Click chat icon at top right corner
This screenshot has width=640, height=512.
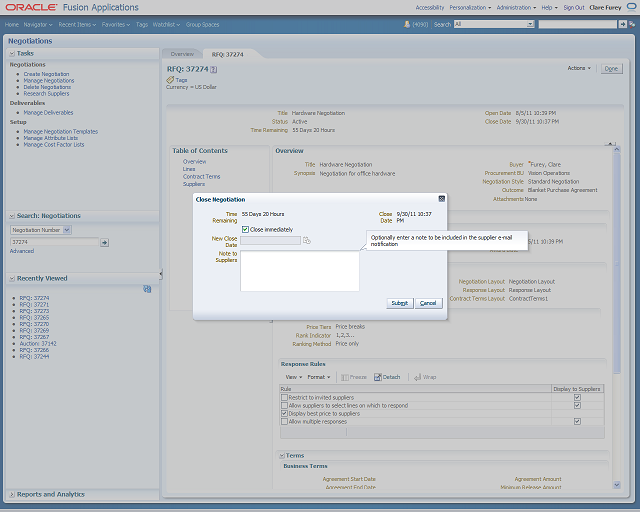[x=631, y=7]
